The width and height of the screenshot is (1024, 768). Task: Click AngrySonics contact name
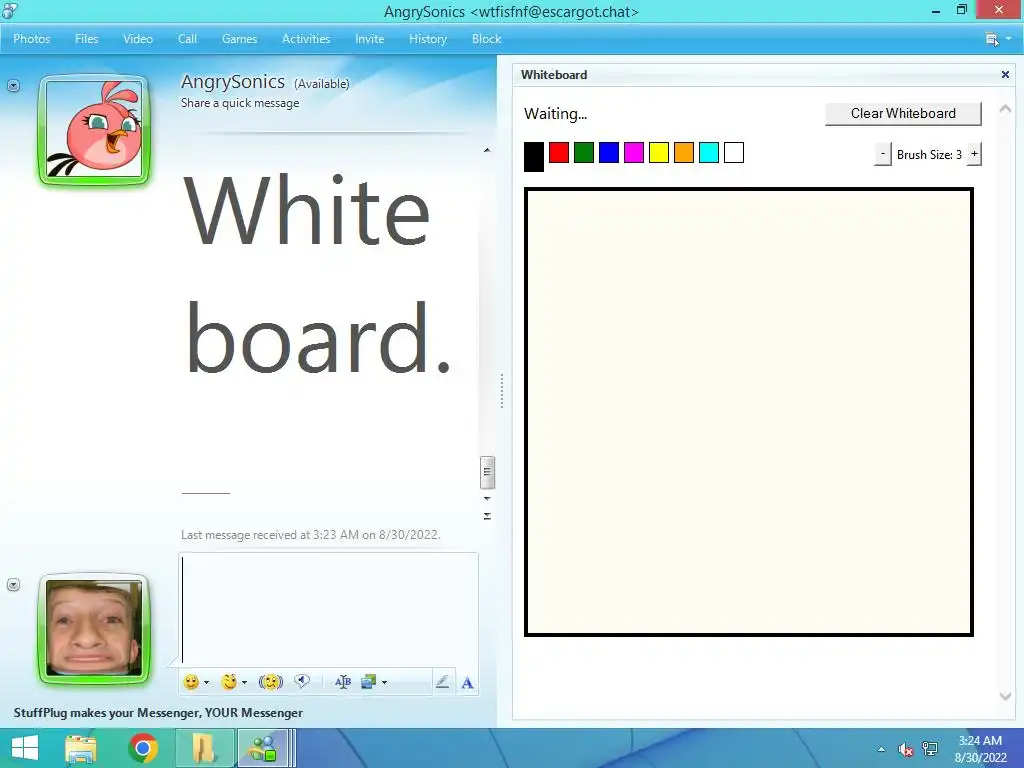coord(232,82)
